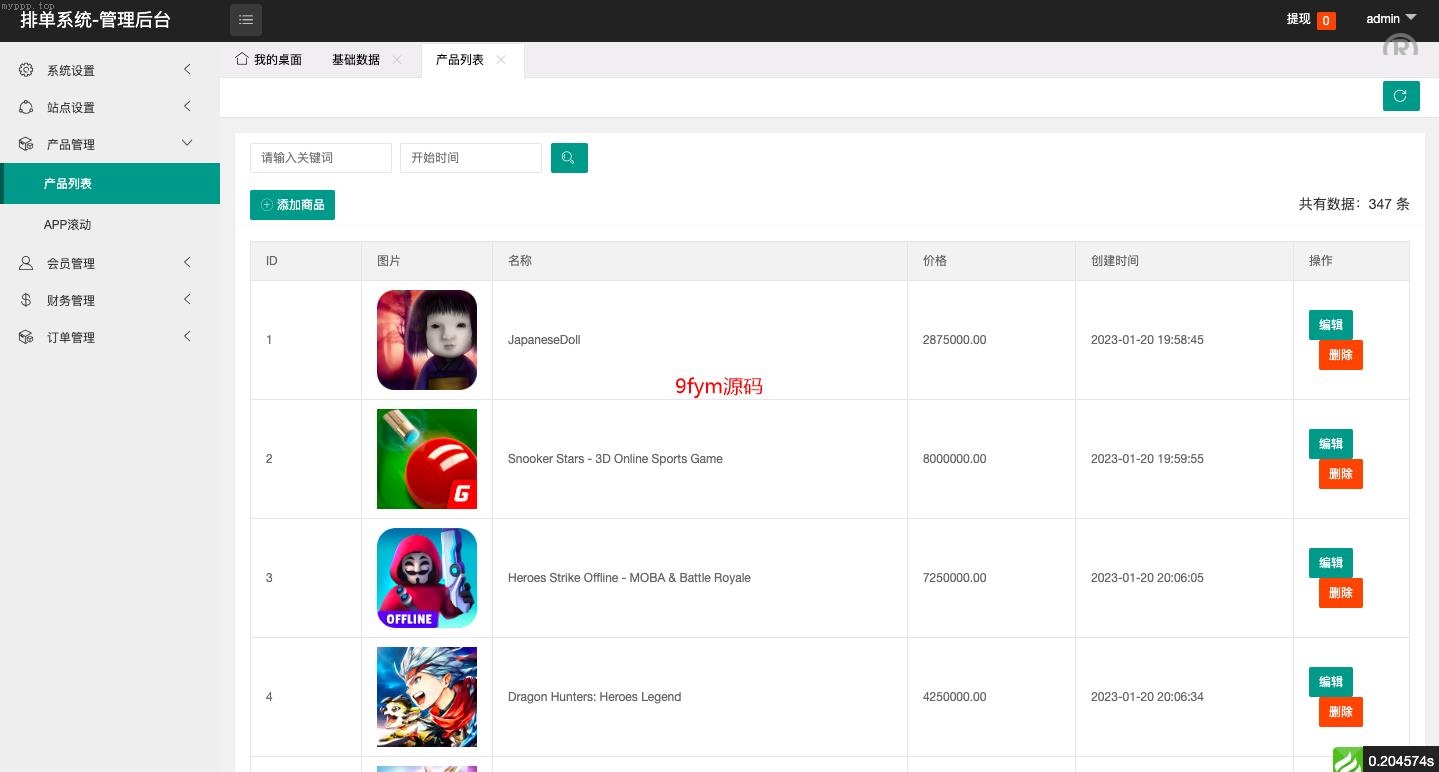
Task: Click the 开始时间 date field
Action: coord(470,158)
